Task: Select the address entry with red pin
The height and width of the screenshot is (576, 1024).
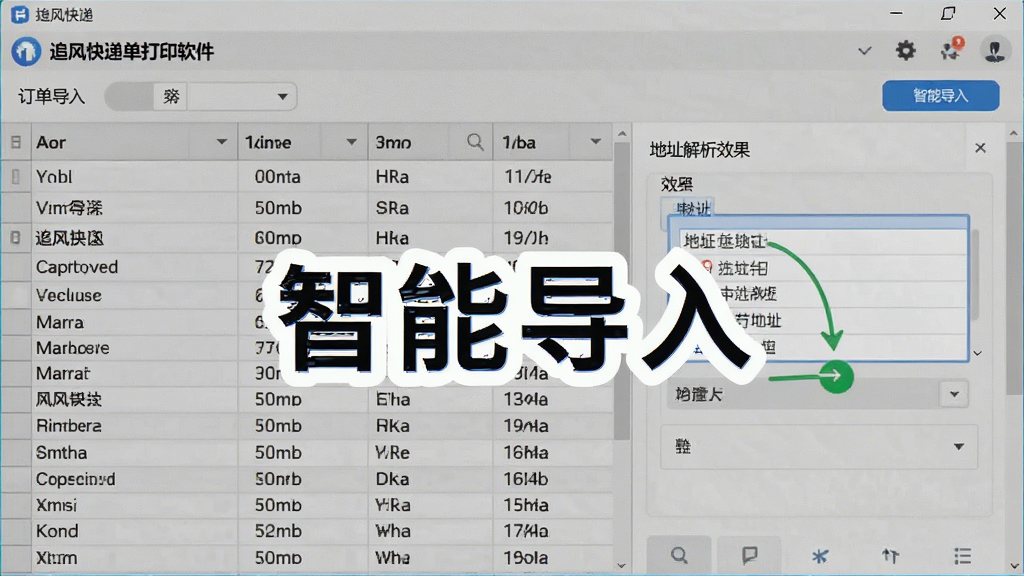Action: point(823,268)
